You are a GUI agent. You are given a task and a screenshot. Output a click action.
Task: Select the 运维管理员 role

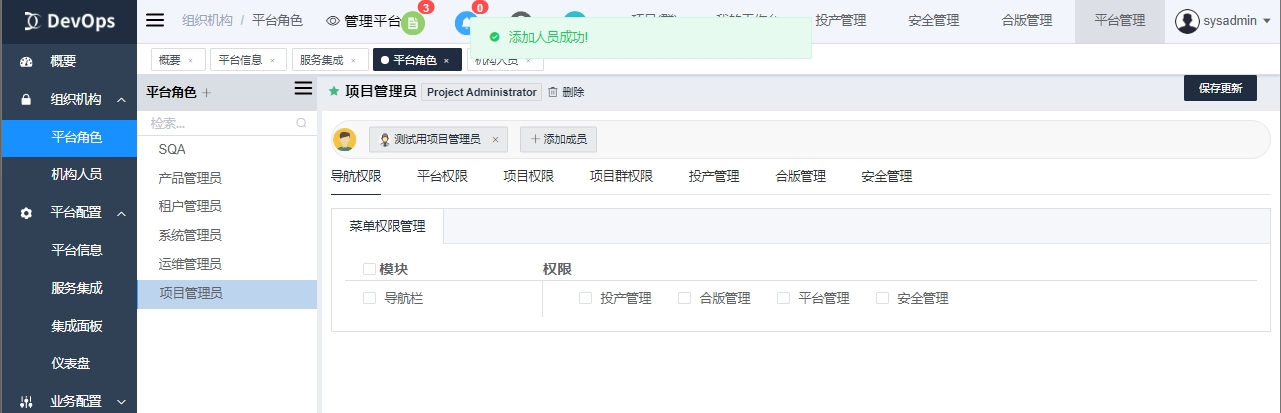[227, 265]
